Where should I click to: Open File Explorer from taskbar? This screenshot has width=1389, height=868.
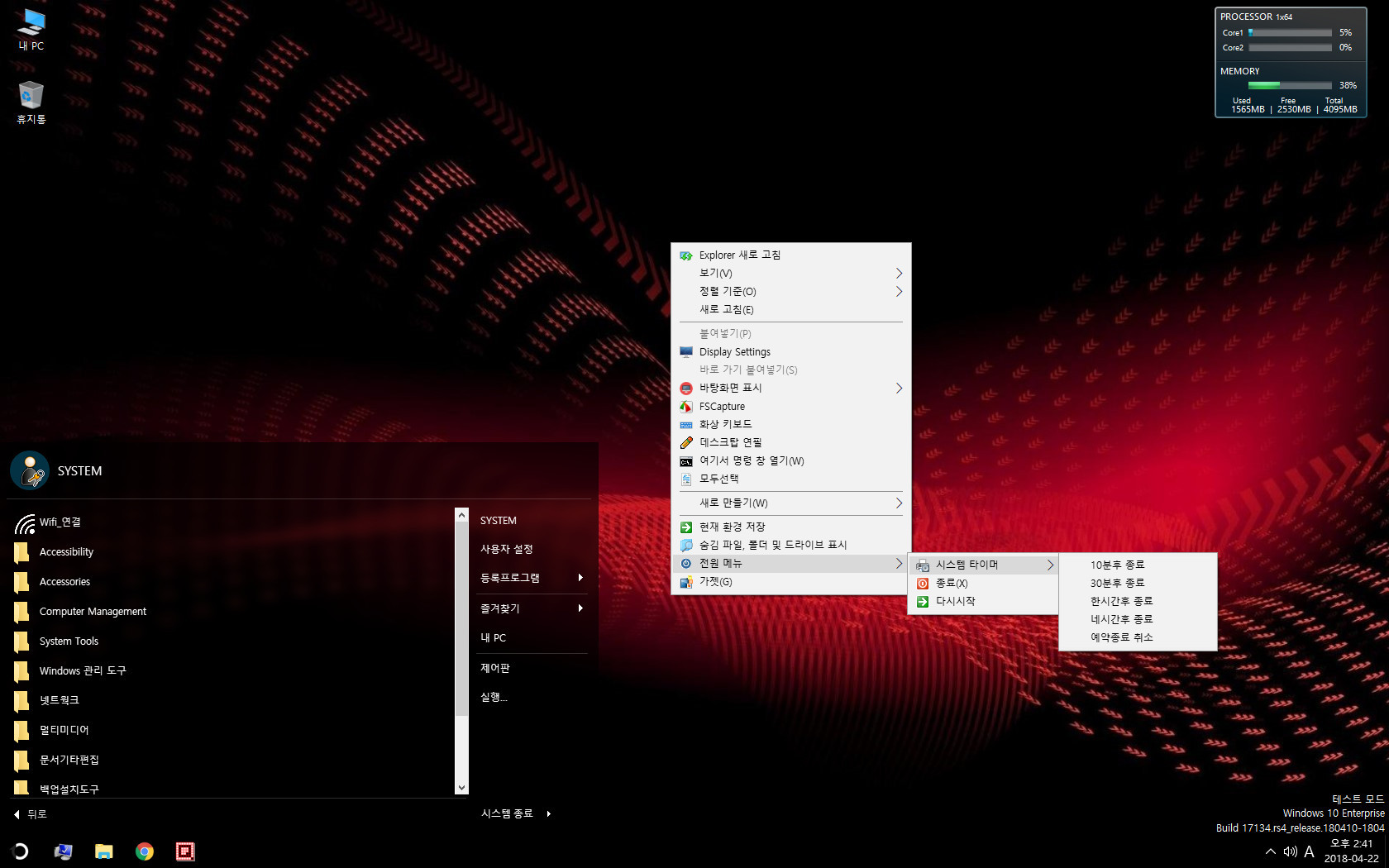[x=103, y=851]
